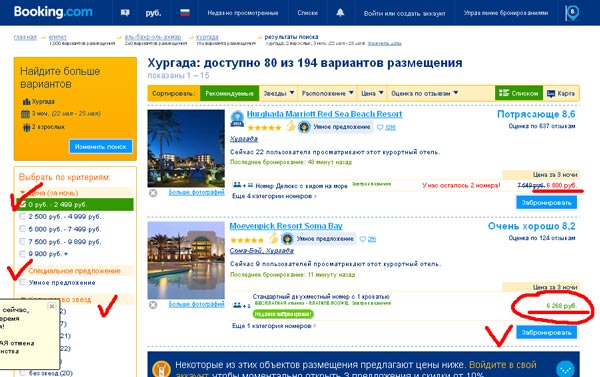
Task: Switch to Карта map view
Action: [561, 93]
